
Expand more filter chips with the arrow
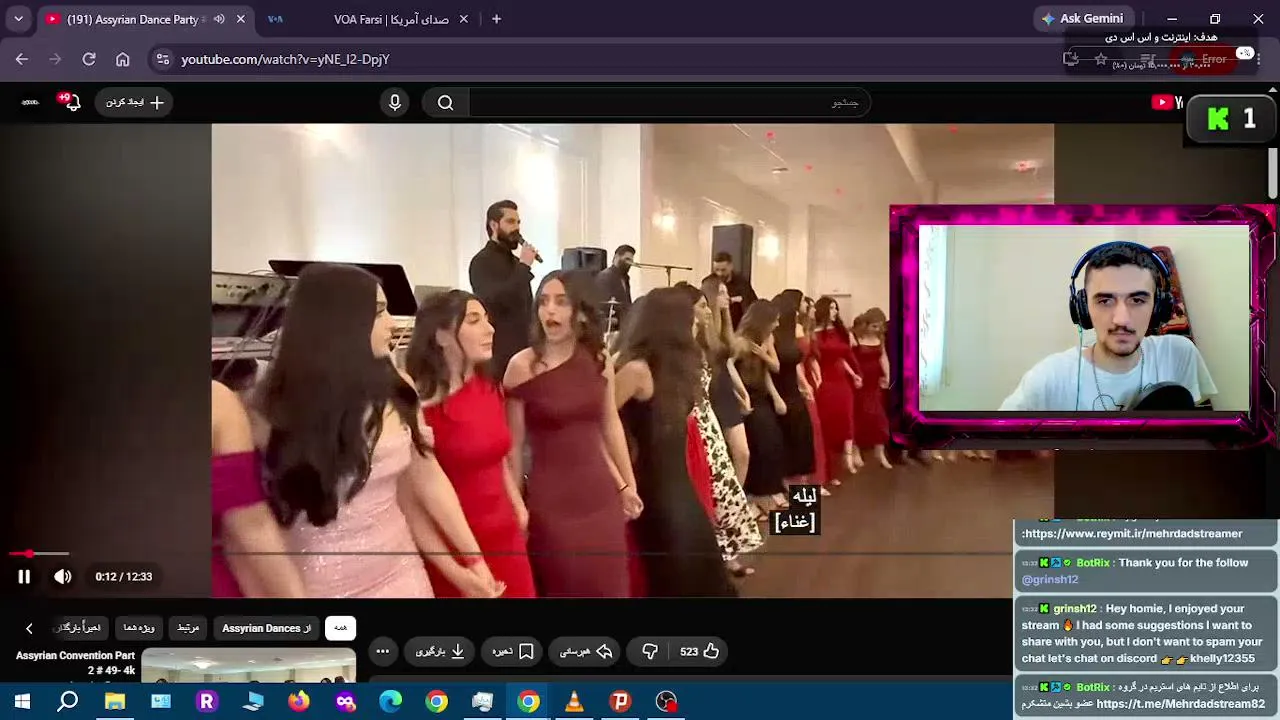[29, 628]
